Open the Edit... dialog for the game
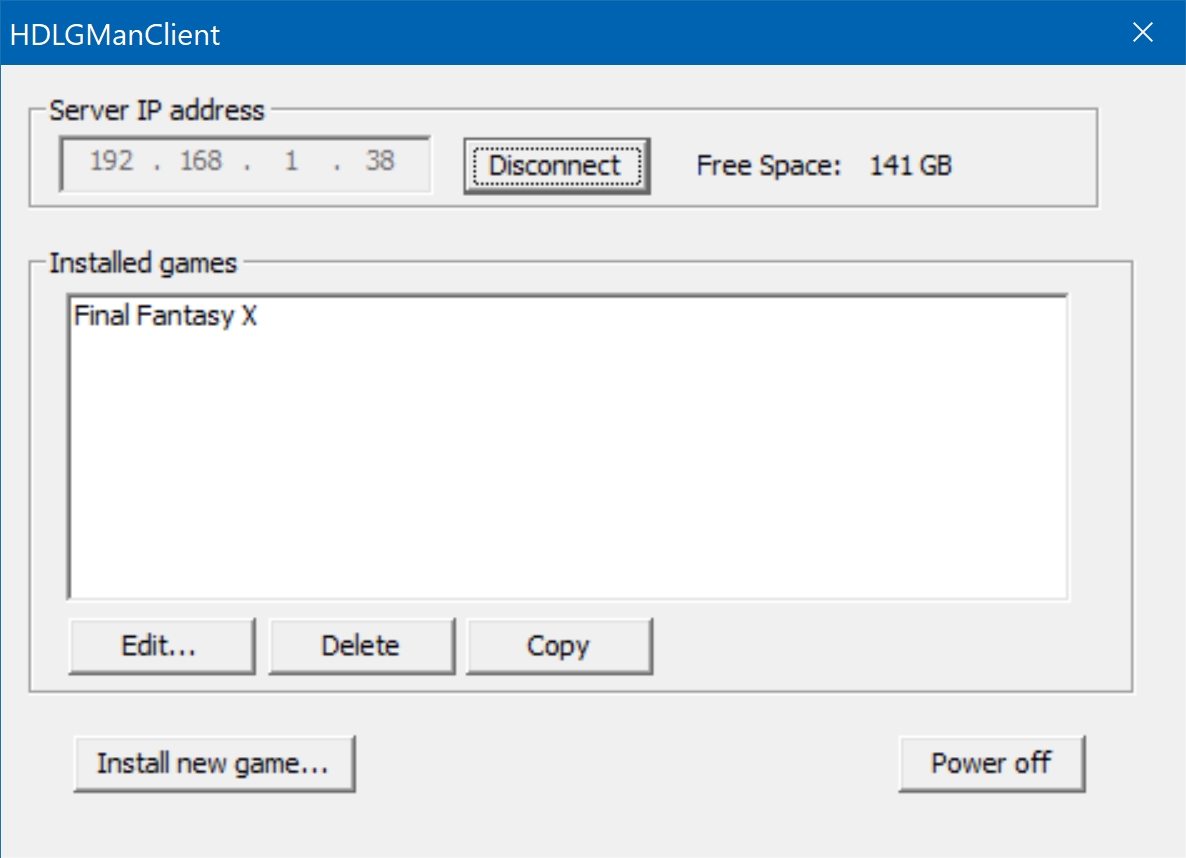Viewport: 1186px width, 858px height. (x=162, y=645)
